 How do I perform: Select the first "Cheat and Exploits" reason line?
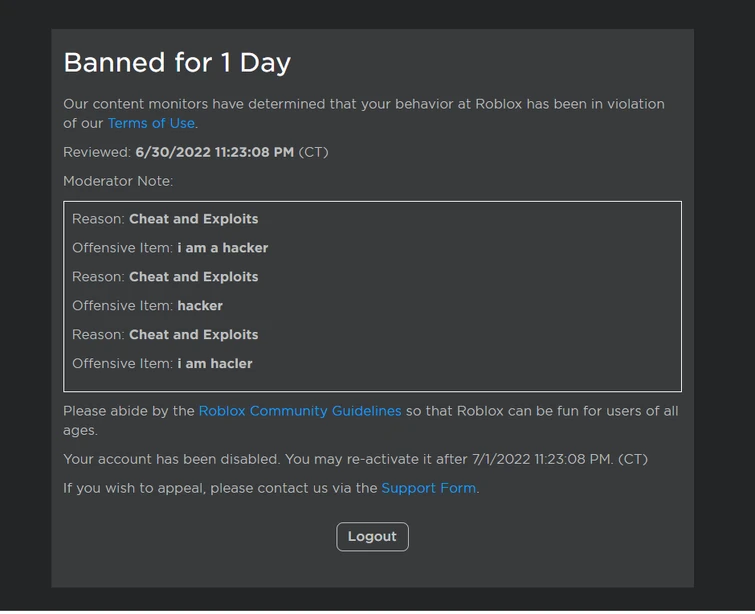pyautogui.click(x=193, y=219)
